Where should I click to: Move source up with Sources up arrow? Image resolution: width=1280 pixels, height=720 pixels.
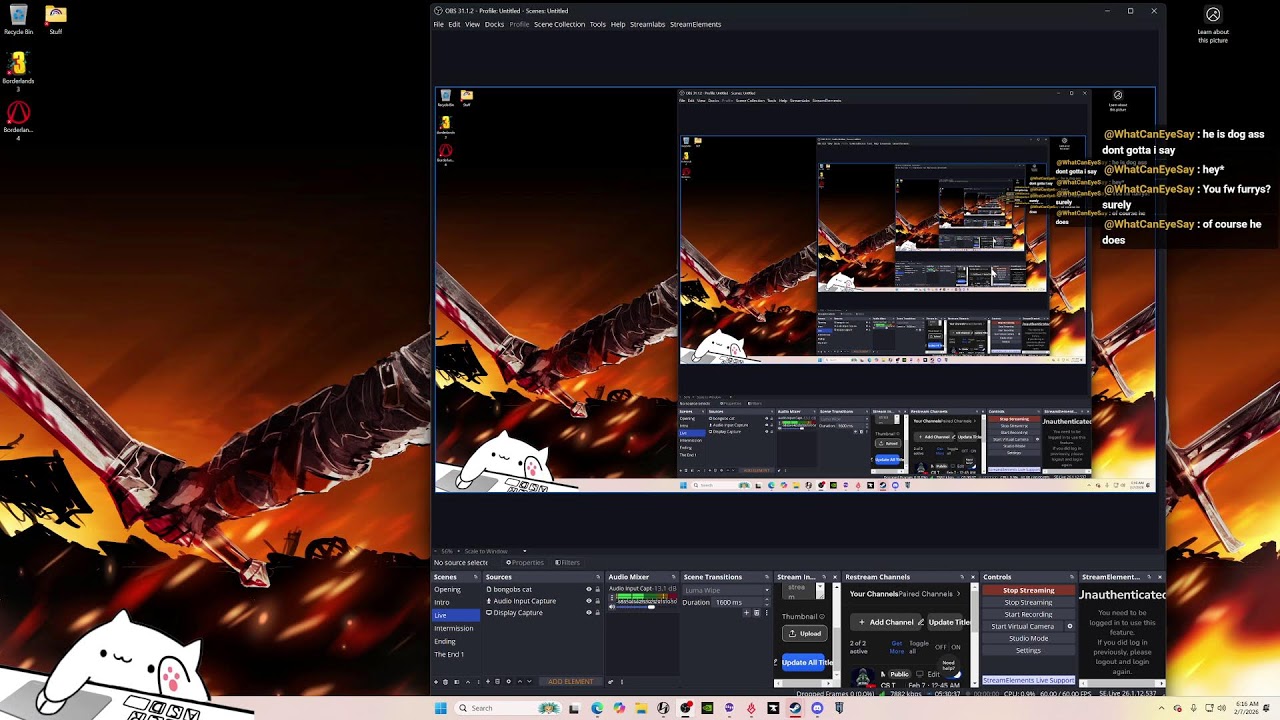click(519, 681)
